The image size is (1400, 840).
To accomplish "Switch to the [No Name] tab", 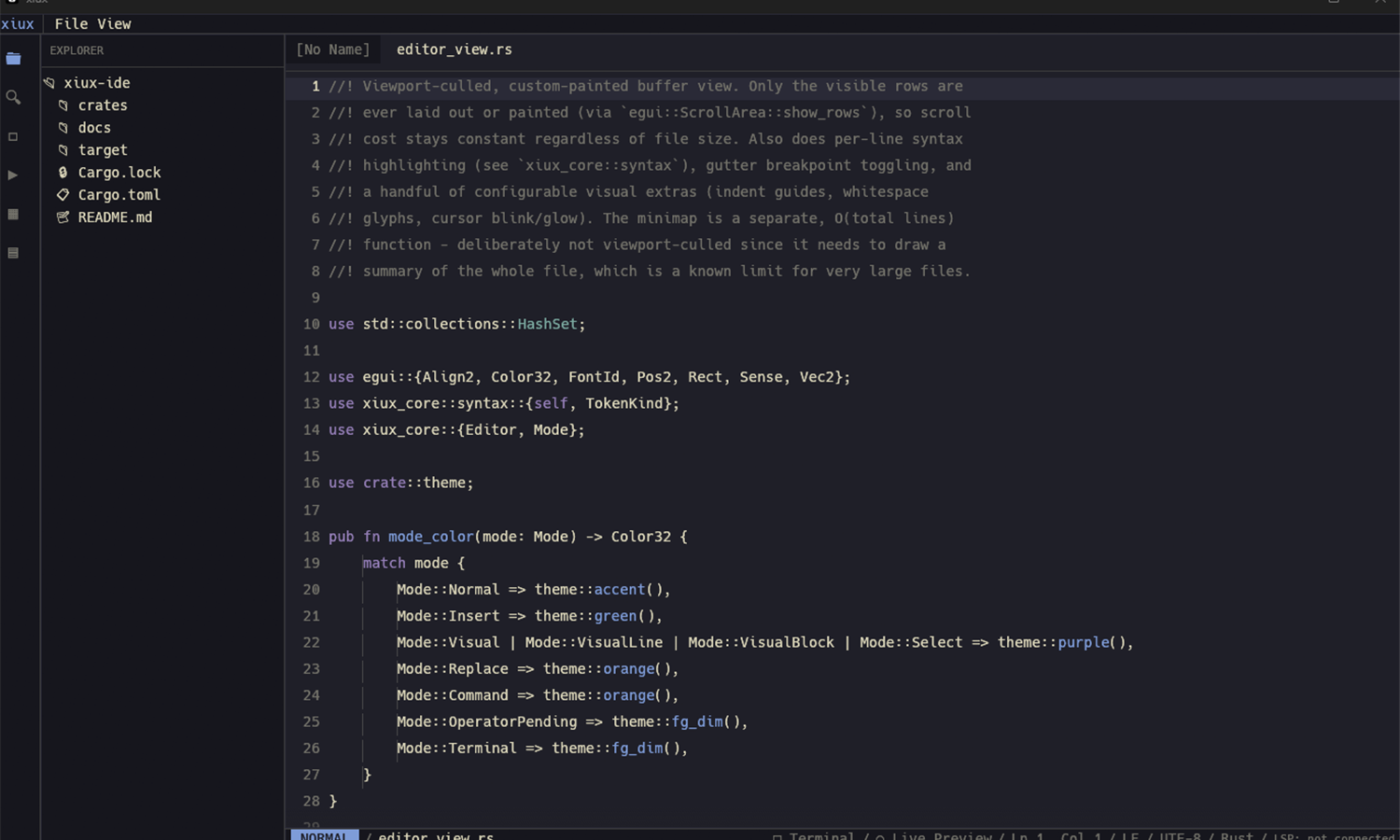I will click(333, 49).
